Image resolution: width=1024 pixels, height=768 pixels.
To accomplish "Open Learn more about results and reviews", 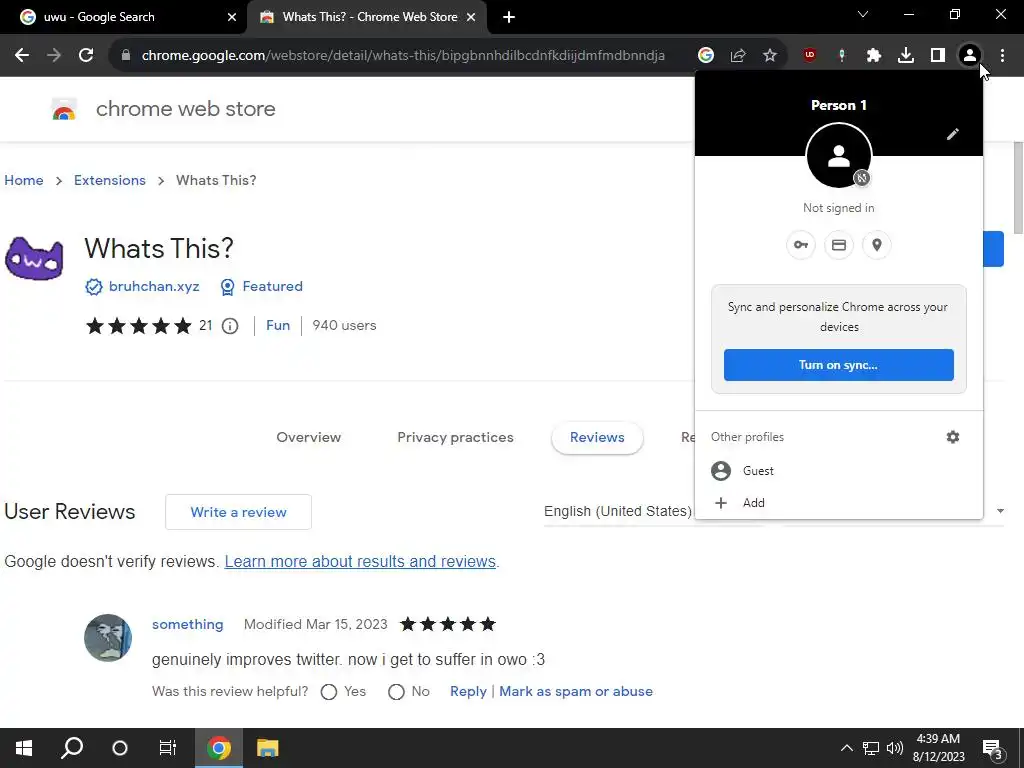I will pos(360,562).
